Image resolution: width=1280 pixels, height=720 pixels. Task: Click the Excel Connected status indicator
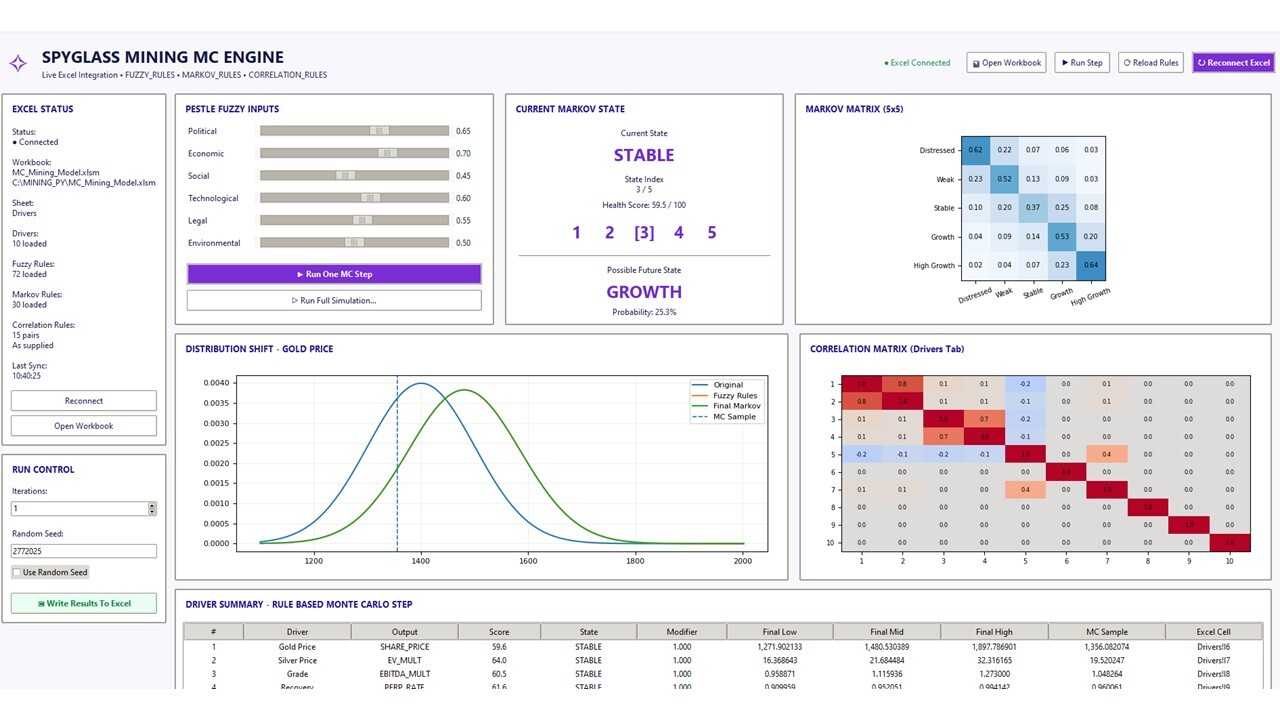coord(918,63)
